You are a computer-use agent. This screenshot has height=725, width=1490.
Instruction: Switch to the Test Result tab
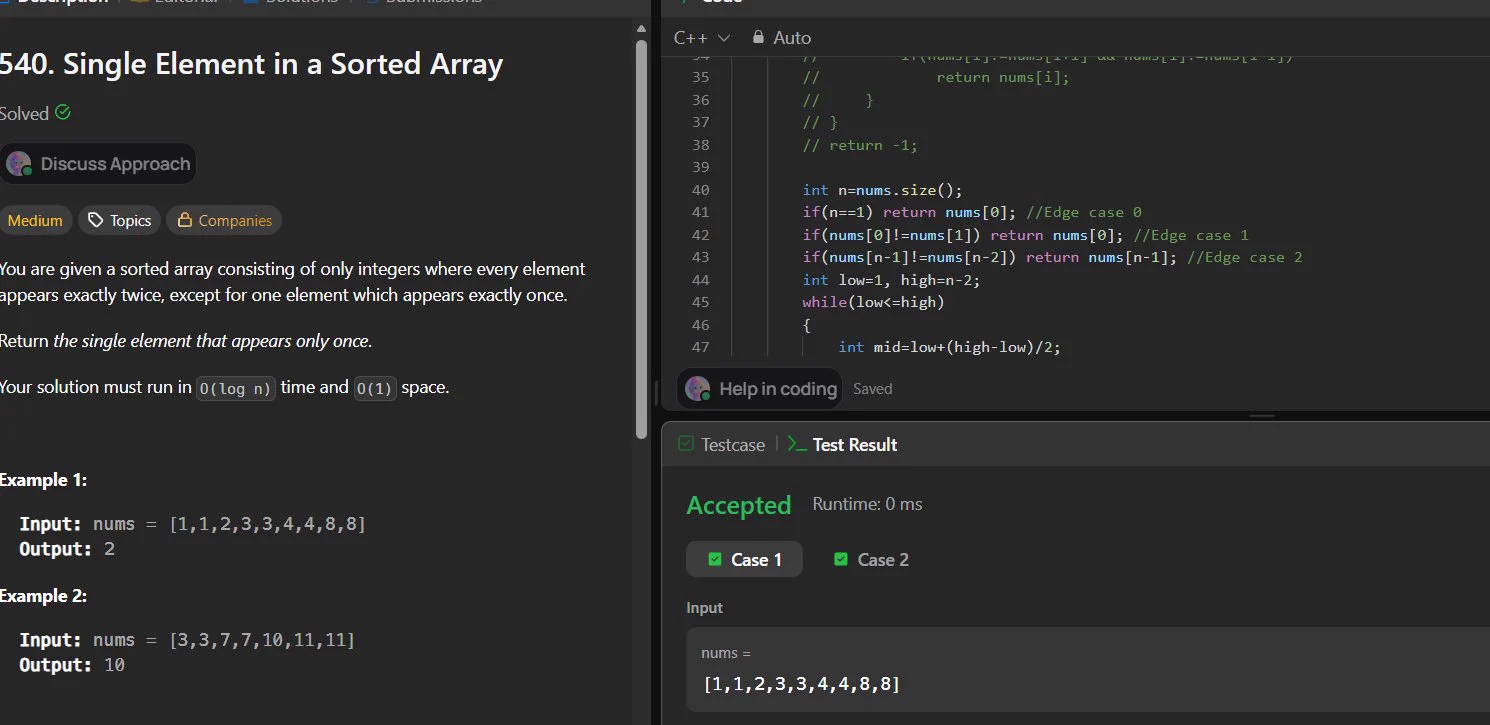(x=842, y=445)
